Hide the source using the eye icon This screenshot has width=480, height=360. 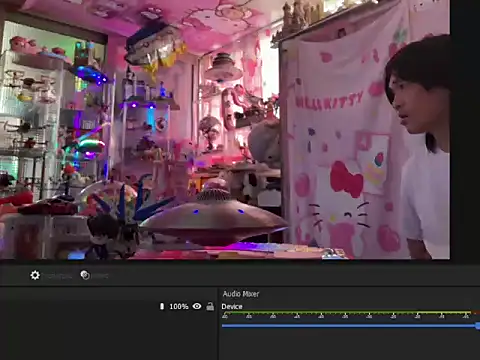(197, 306)
